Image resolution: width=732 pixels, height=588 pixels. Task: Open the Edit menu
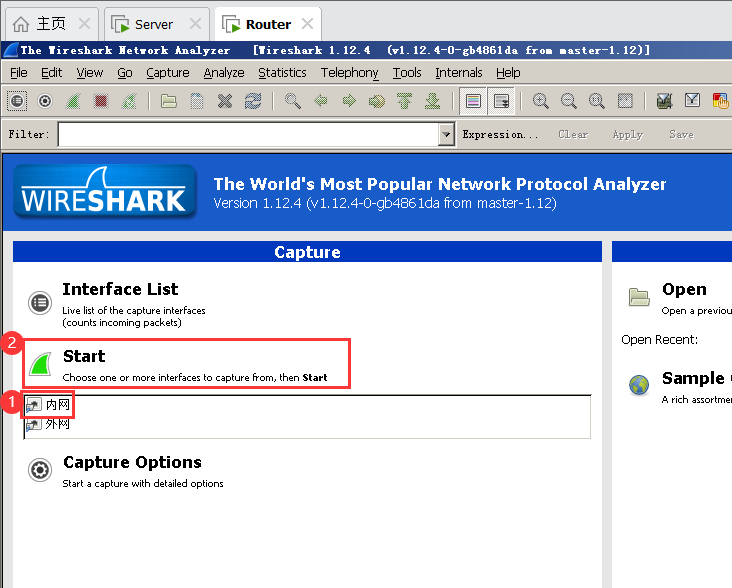click(51, 73)
